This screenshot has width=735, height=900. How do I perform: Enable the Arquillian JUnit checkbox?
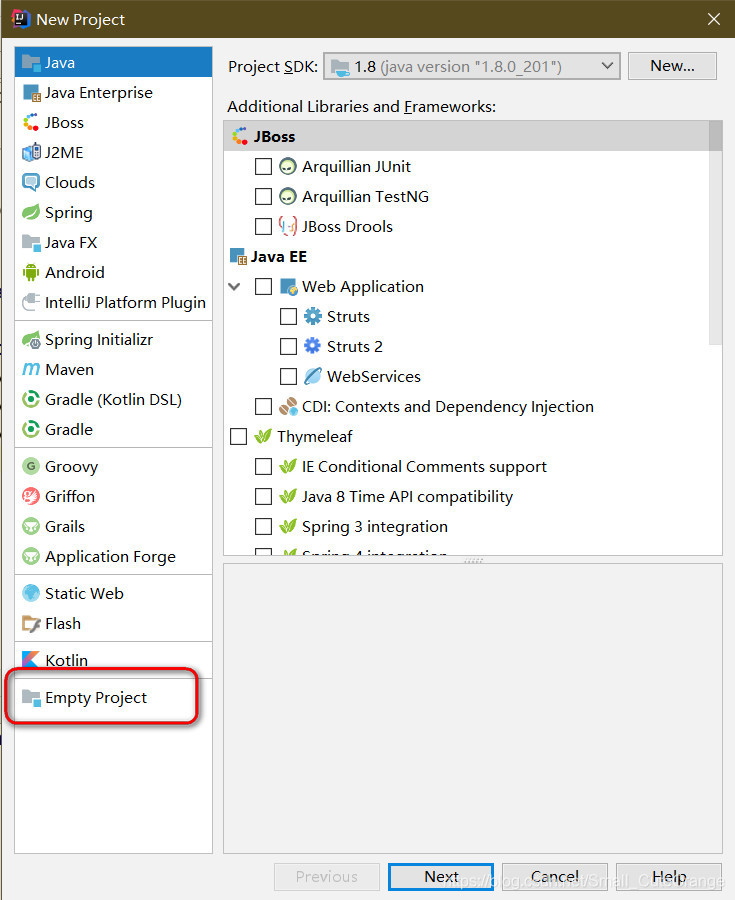pyautogui.click(x=263, y=166)
